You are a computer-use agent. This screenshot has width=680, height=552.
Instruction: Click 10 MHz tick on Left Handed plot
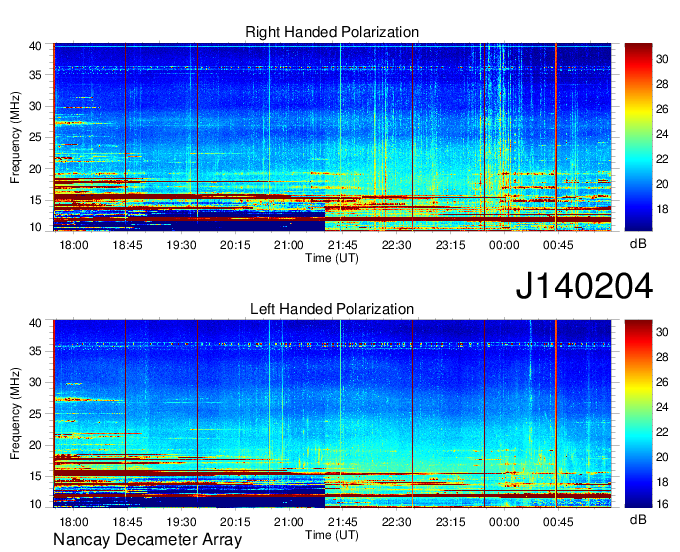coord(35,504)
